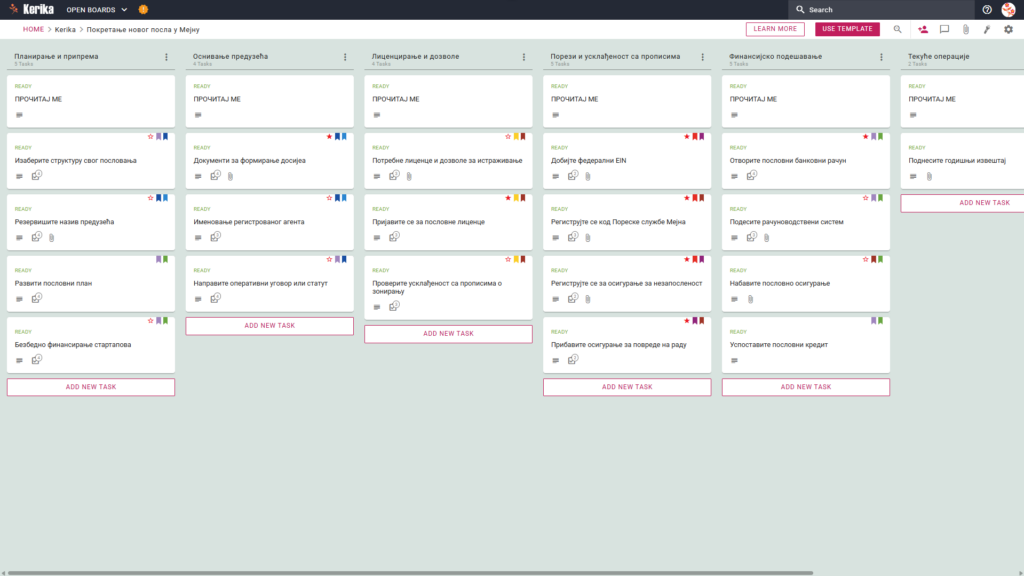Toggle star on Документи за формирање досијеа card

click(x=329, y=136)
